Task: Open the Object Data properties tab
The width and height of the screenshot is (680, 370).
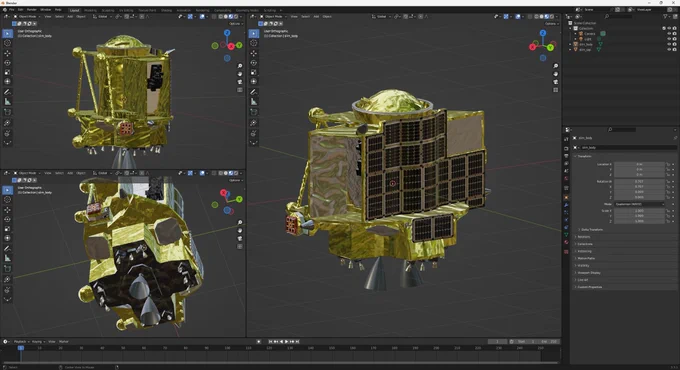Action: point(566,235)
